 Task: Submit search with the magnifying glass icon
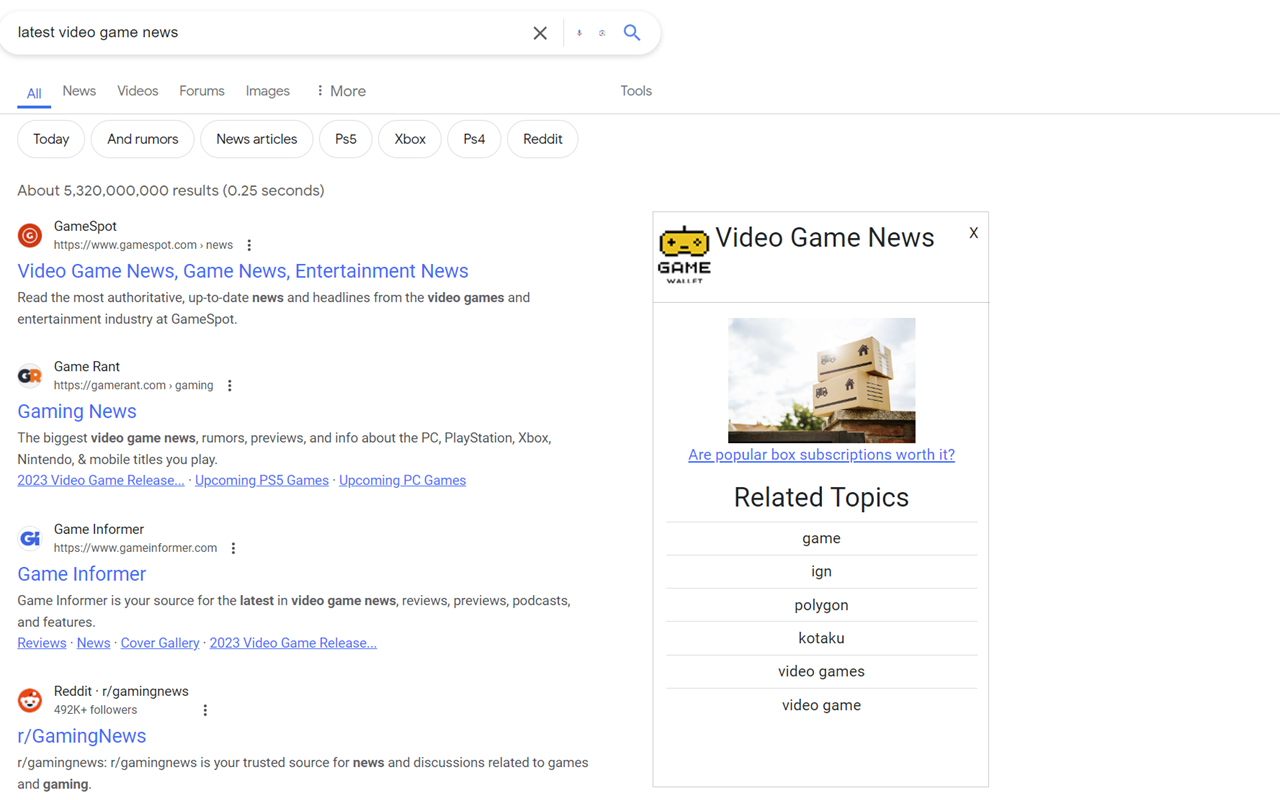632,32
